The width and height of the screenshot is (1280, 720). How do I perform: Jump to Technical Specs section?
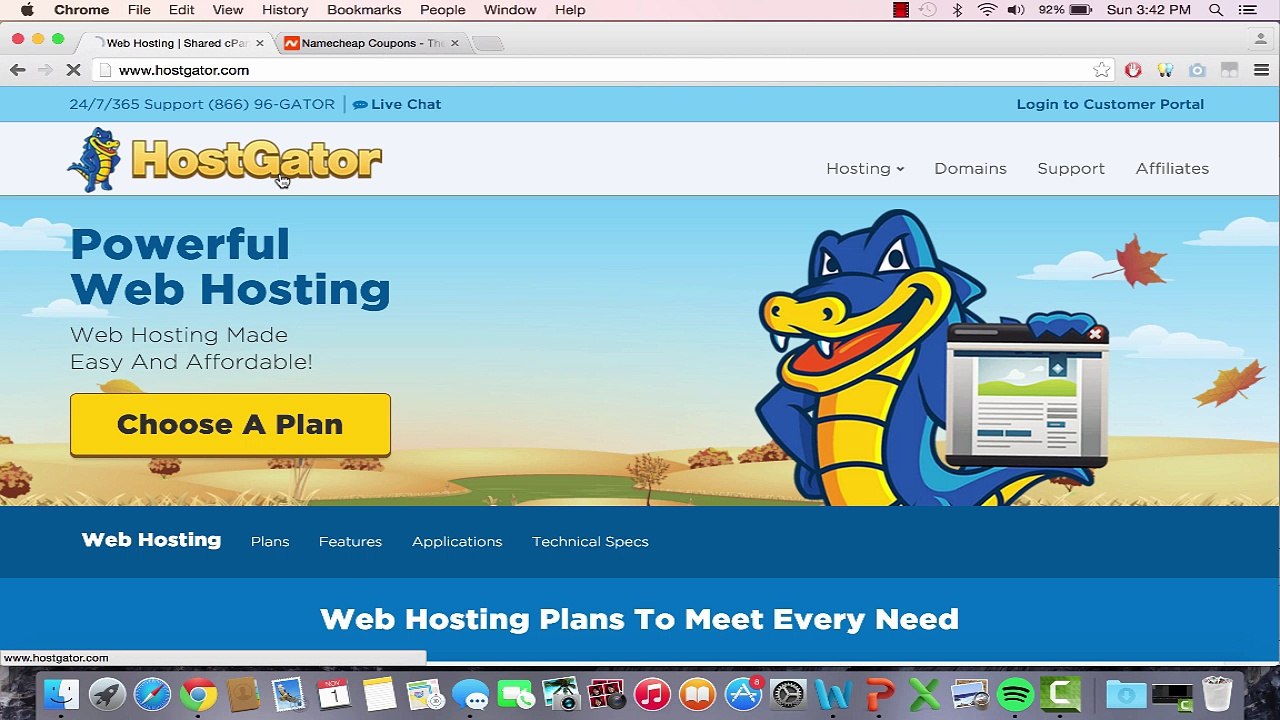click(x=590, y=541)
